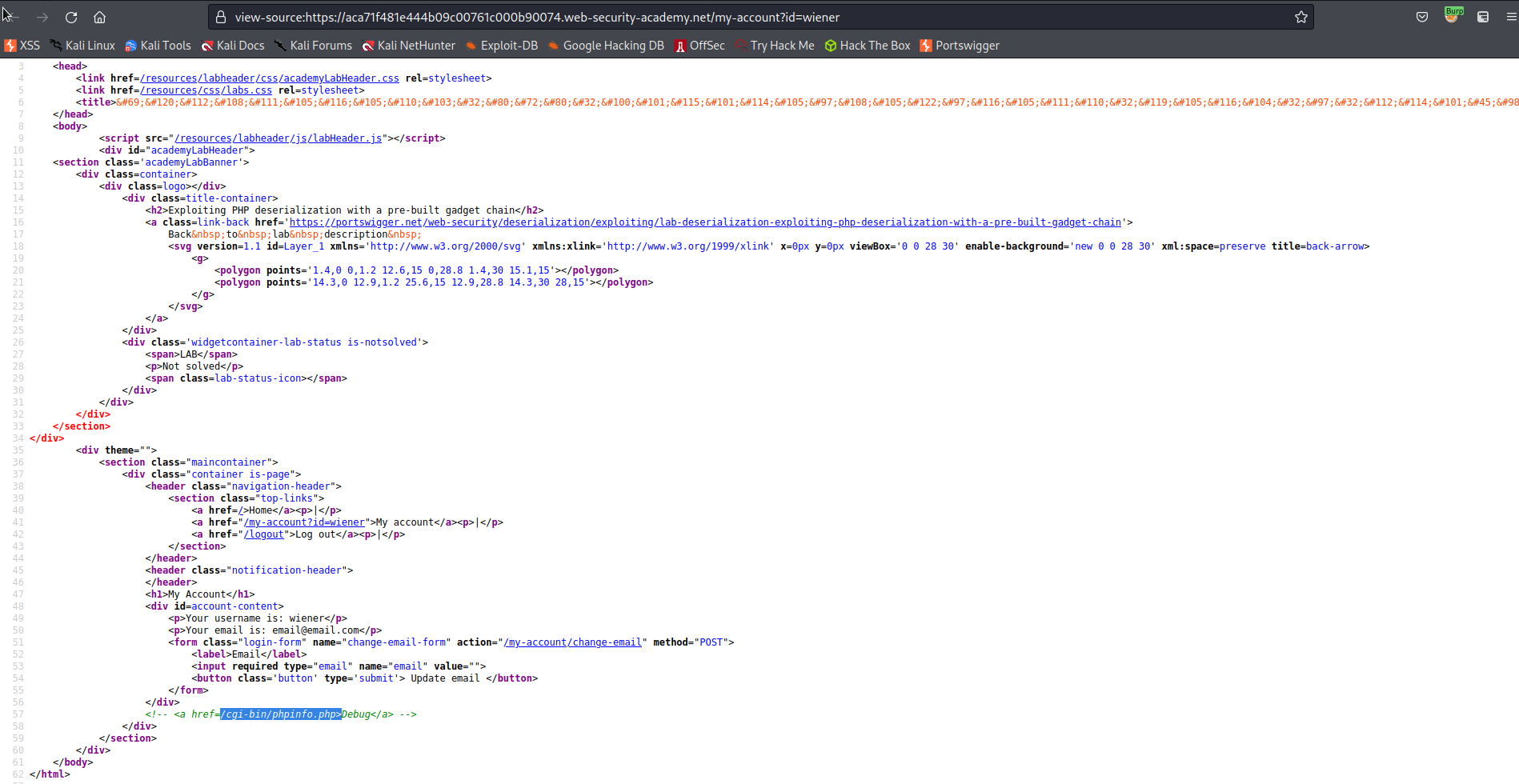Open the /my-account?id=wiener href link

click(x=304, y=522)
